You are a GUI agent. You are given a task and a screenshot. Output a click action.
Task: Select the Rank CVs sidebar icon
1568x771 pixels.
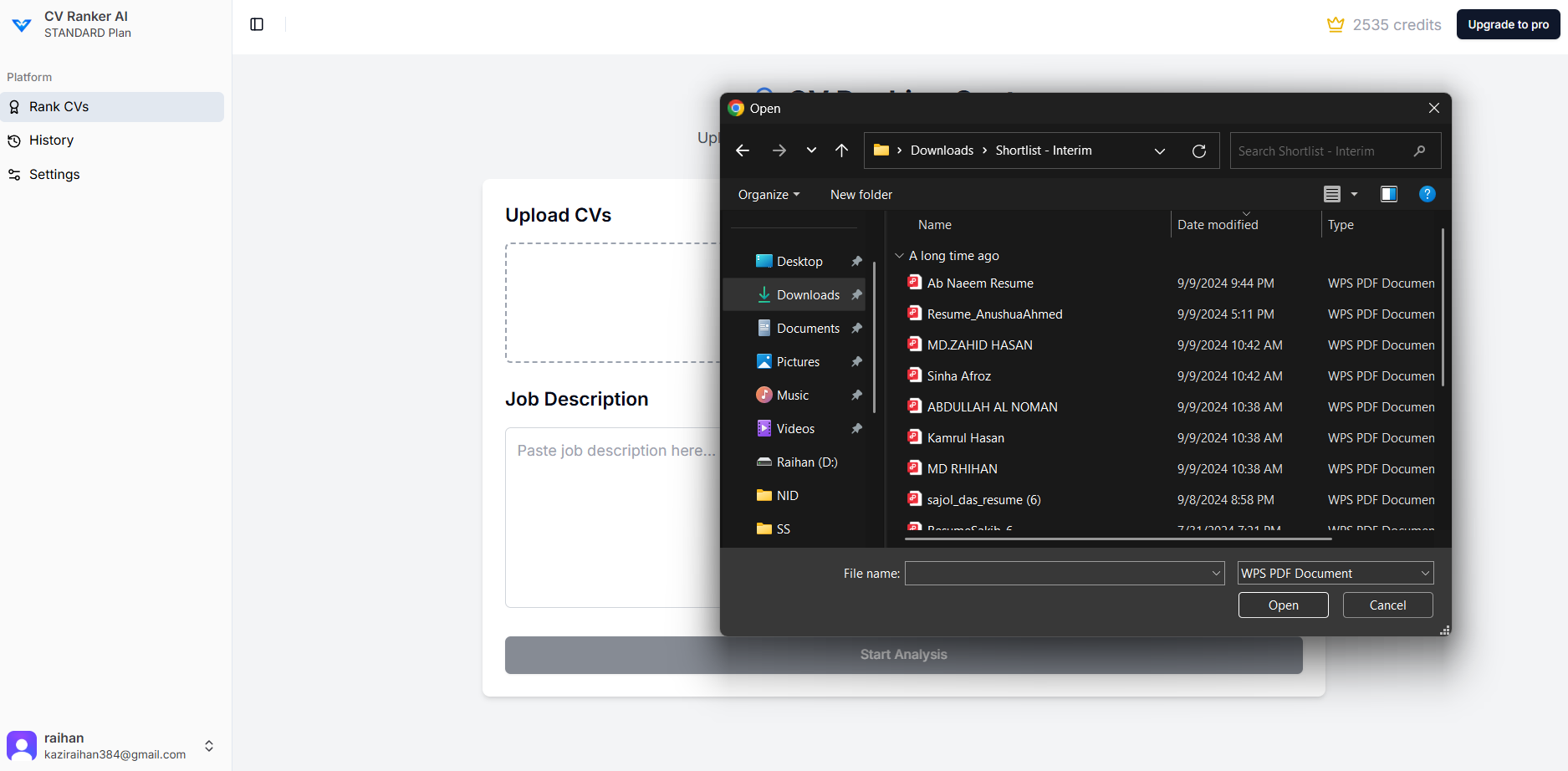[x=14, y=107]
